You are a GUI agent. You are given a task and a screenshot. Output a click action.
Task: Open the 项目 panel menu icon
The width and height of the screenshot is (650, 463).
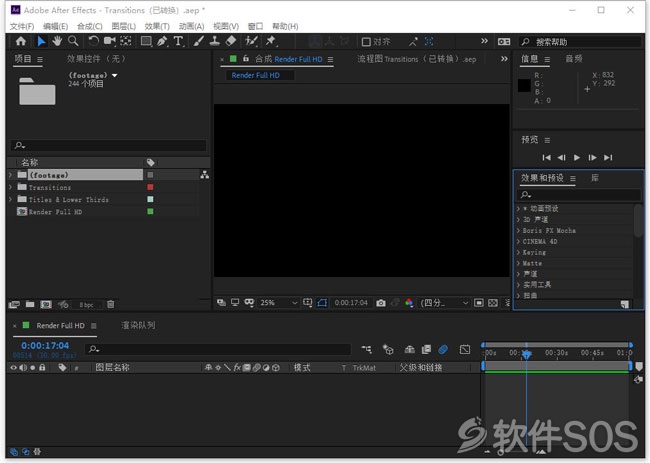pos(40,59)
